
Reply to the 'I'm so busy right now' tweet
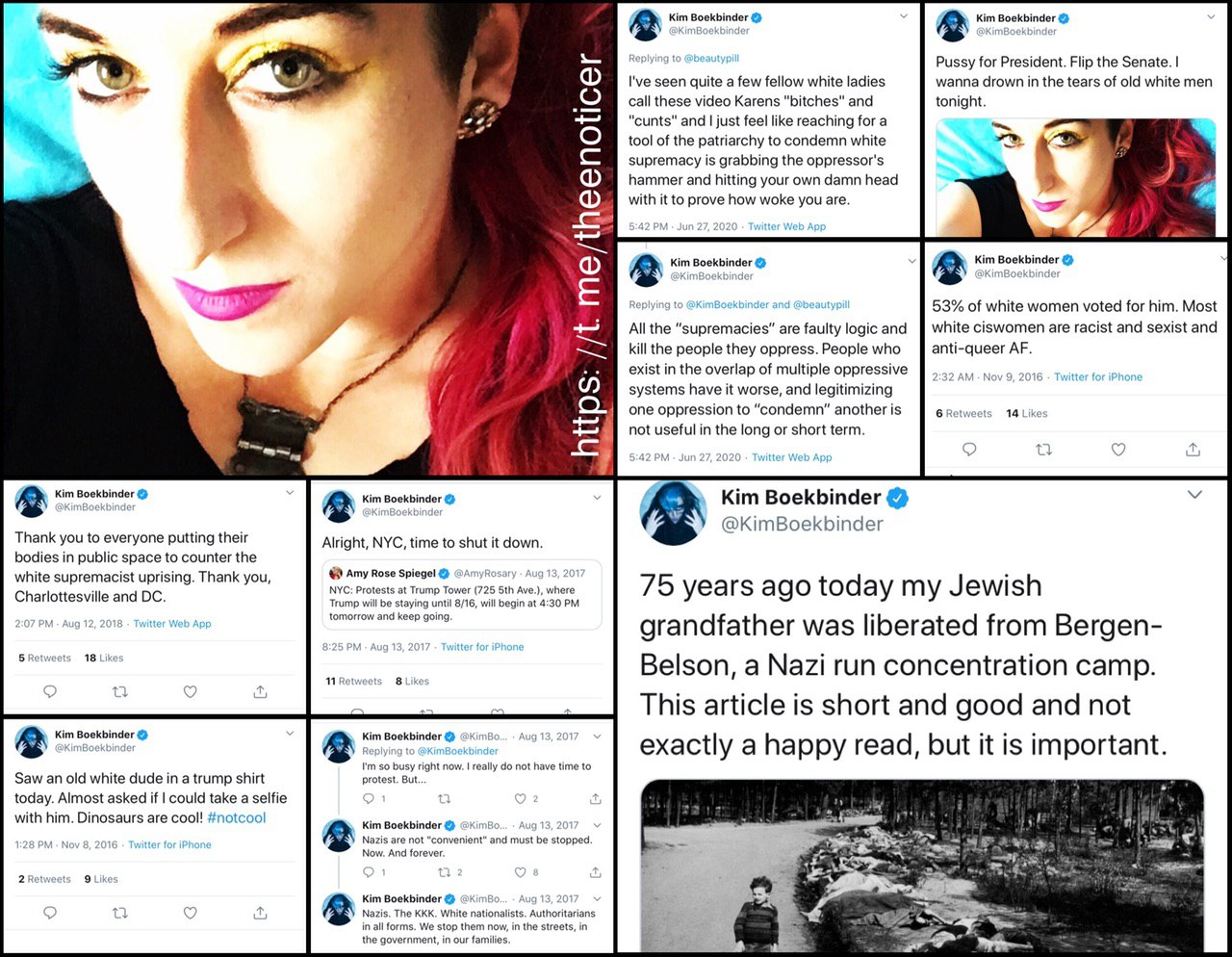(x=369, y=799)
